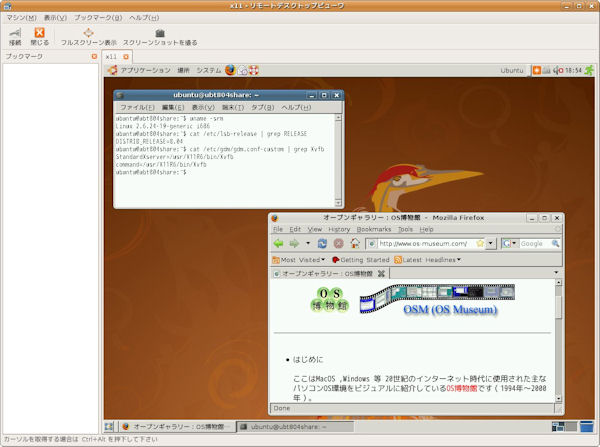This screenshot has height=447, width=600.
Task: Open the viewer's Help (ヘルプ) menu
Action: pyautogui.click(x=144, y=18)
